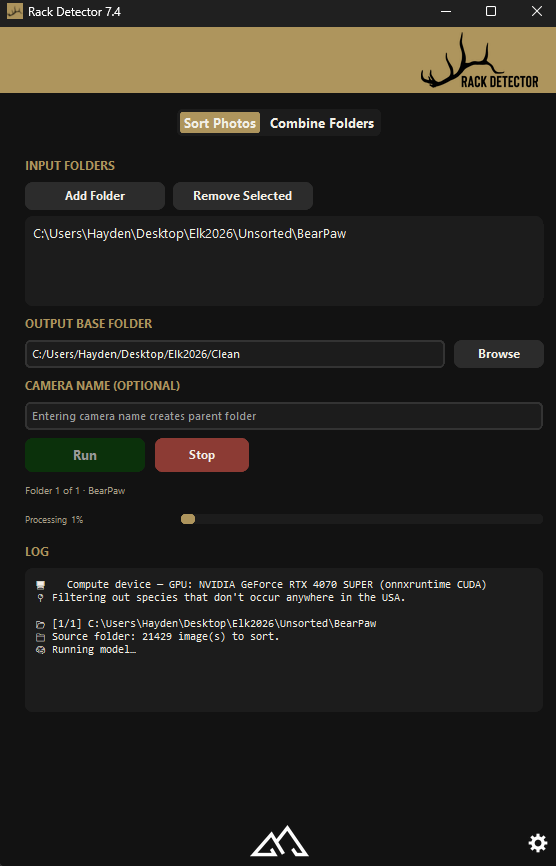This screenshot has width=556, height=866.
Task: Click the output base folder path field
Action: (x=235, y=354)
